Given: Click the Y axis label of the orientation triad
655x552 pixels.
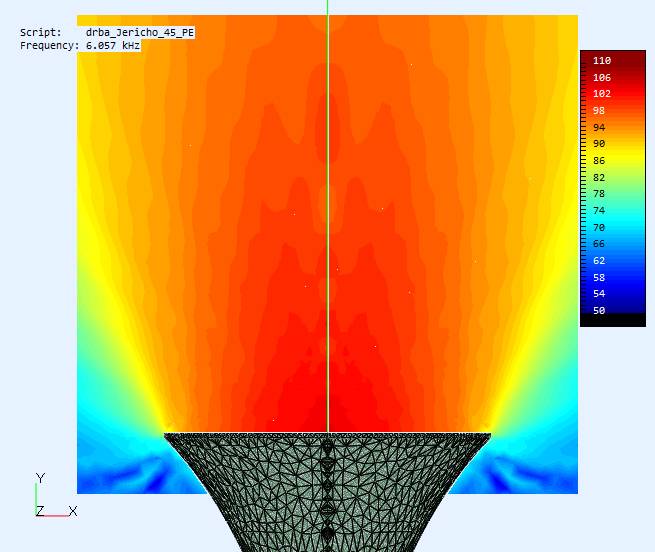Looking at the screenshot, I should coord(40,478).
